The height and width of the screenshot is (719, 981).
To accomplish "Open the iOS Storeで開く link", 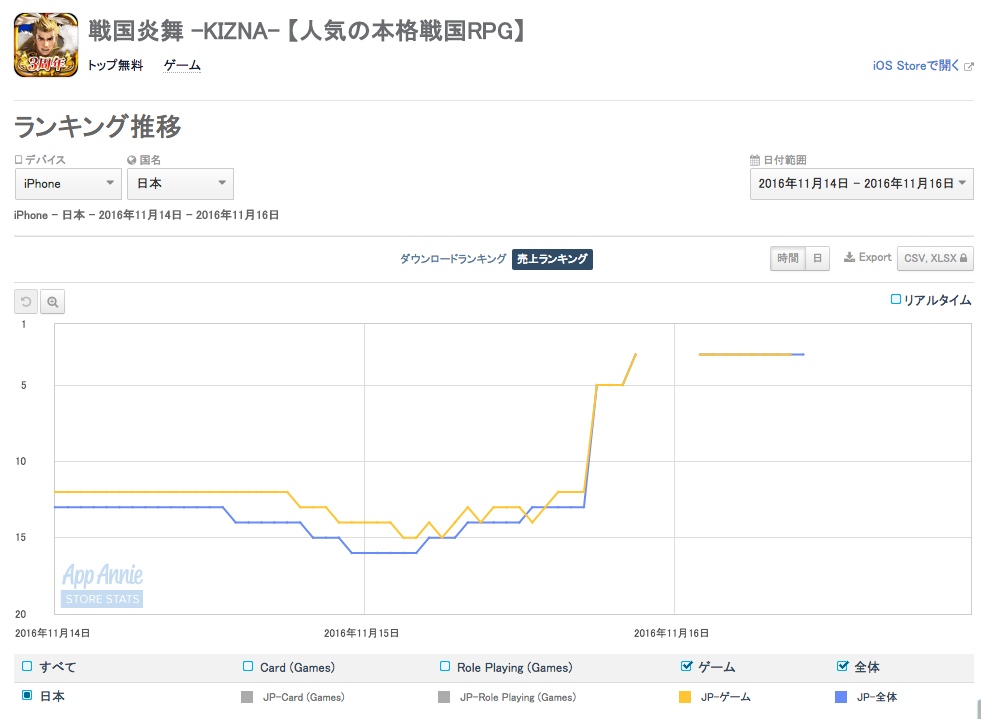I will pos(916,66).
